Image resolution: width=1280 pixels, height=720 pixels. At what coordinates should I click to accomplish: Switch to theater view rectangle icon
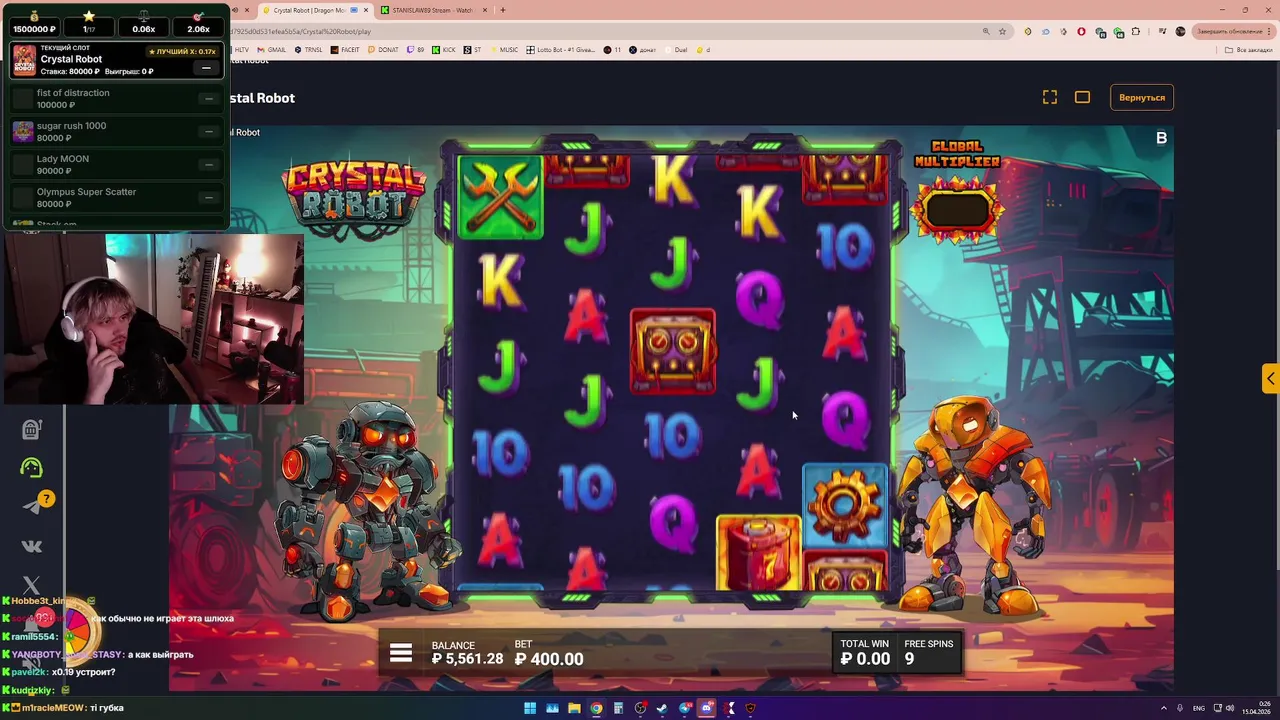(x=1082, y=97)
